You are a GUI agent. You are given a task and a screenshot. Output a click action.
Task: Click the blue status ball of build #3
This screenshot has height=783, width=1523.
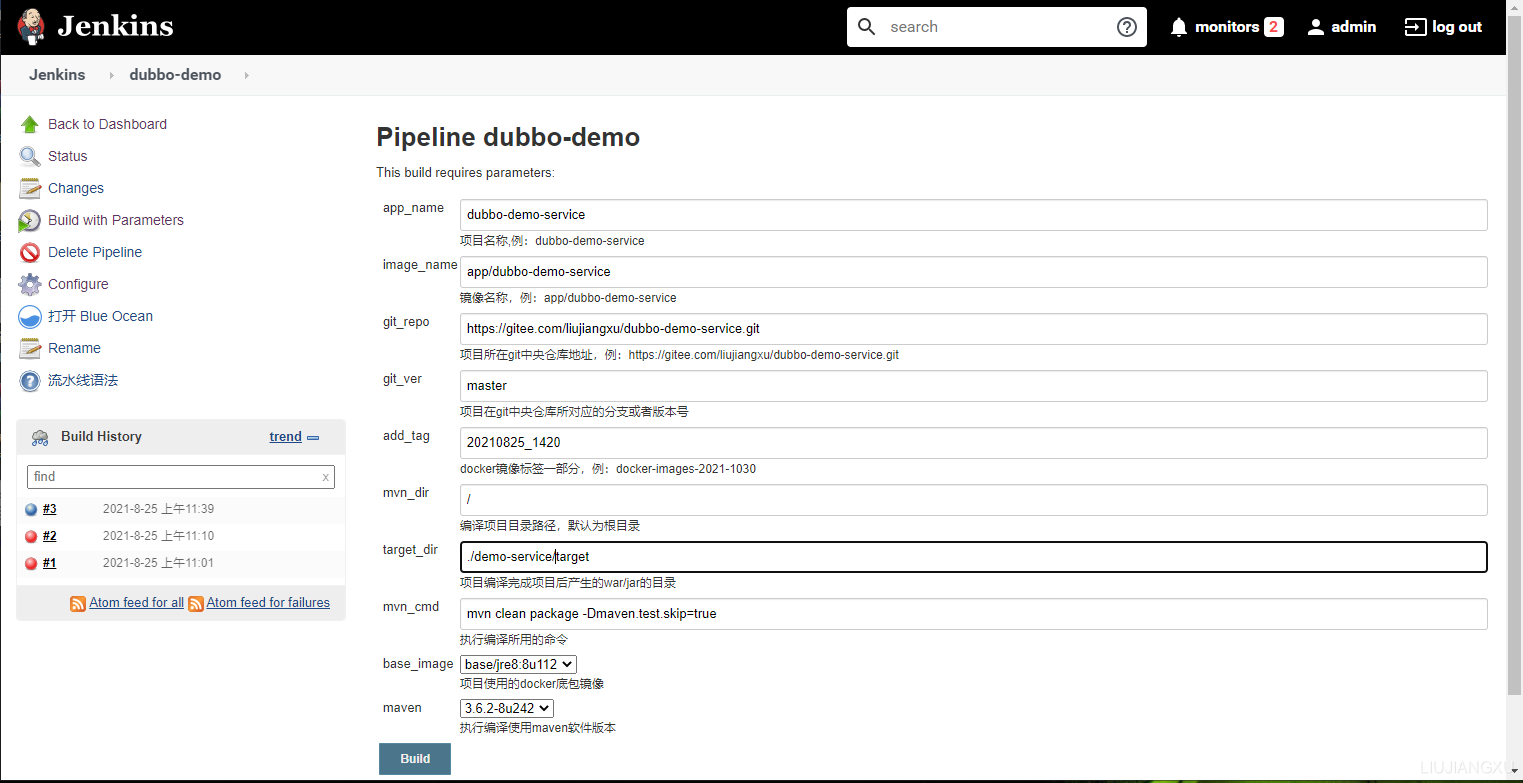pyautogui.click(x=31, y=509)
